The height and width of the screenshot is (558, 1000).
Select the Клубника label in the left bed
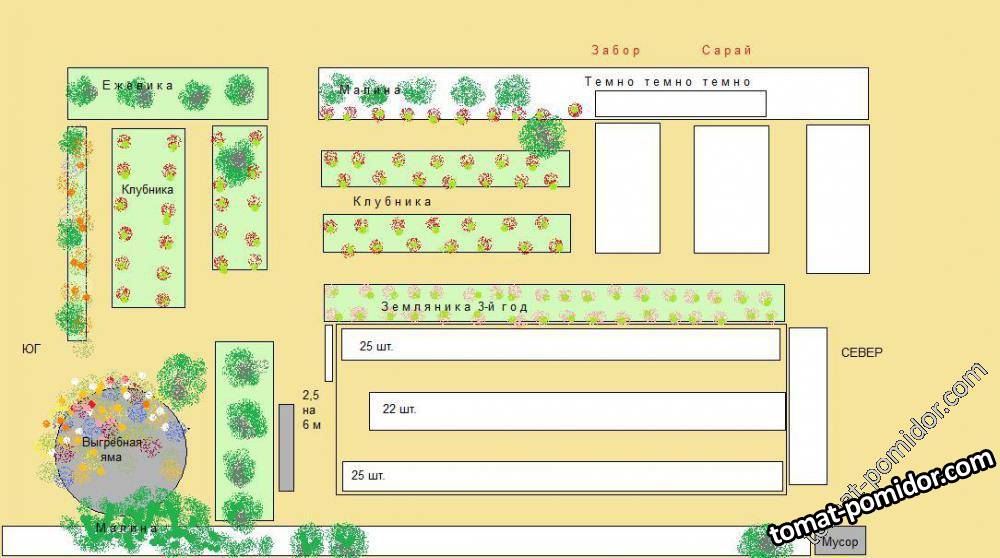tap(148, 189)
